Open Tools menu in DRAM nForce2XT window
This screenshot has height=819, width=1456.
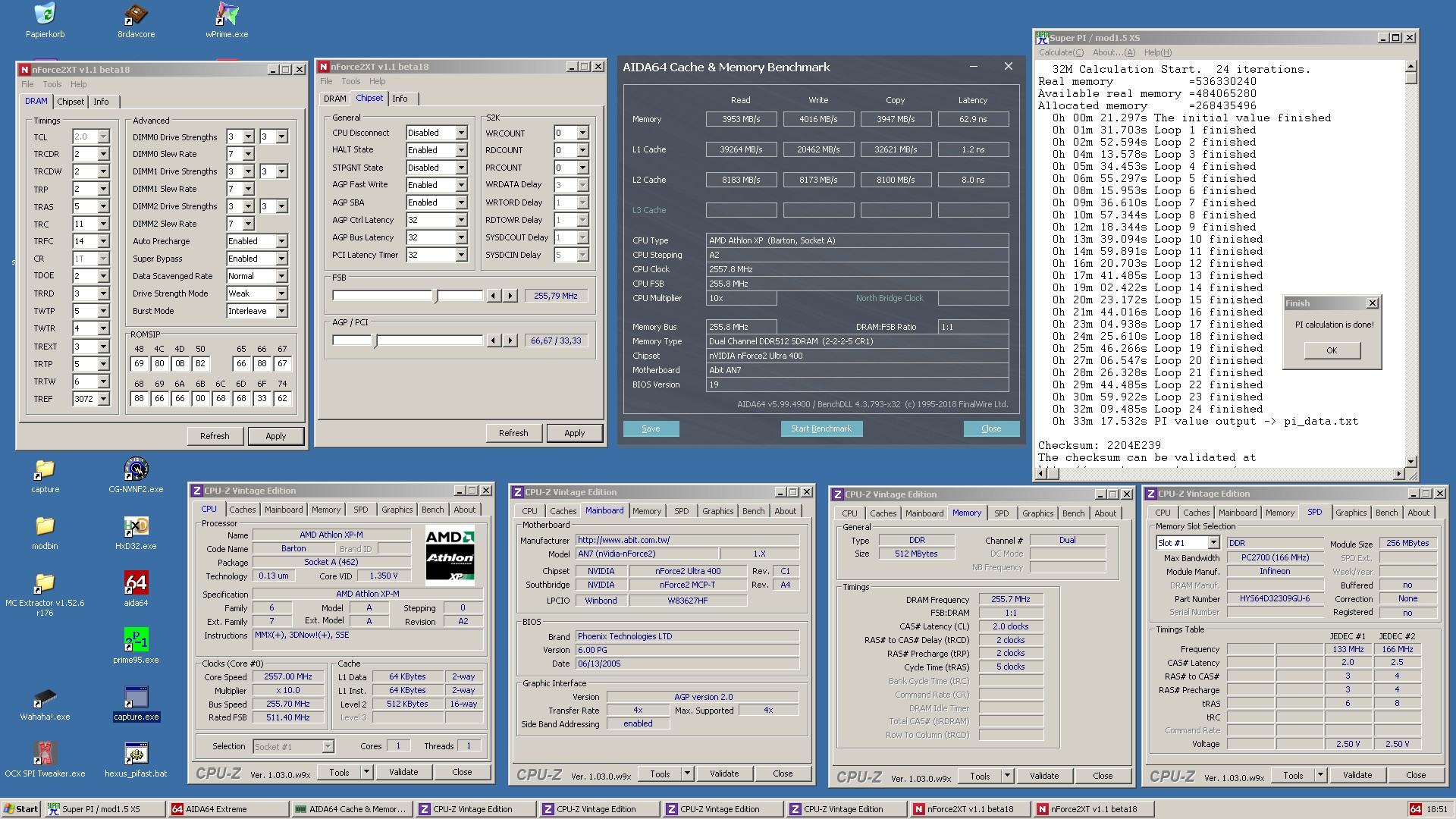[52, 84]
